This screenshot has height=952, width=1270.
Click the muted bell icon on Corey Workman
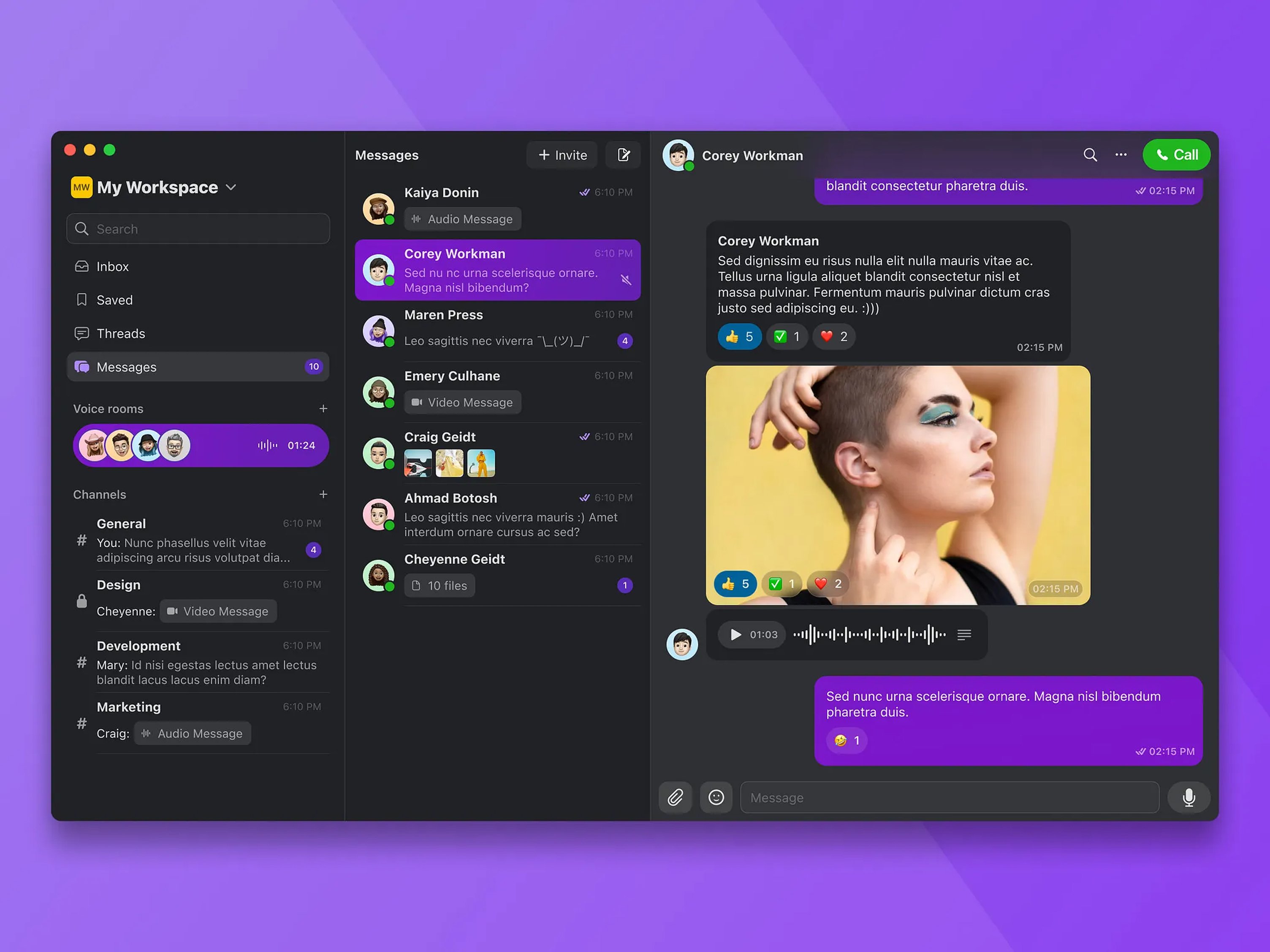626,280
